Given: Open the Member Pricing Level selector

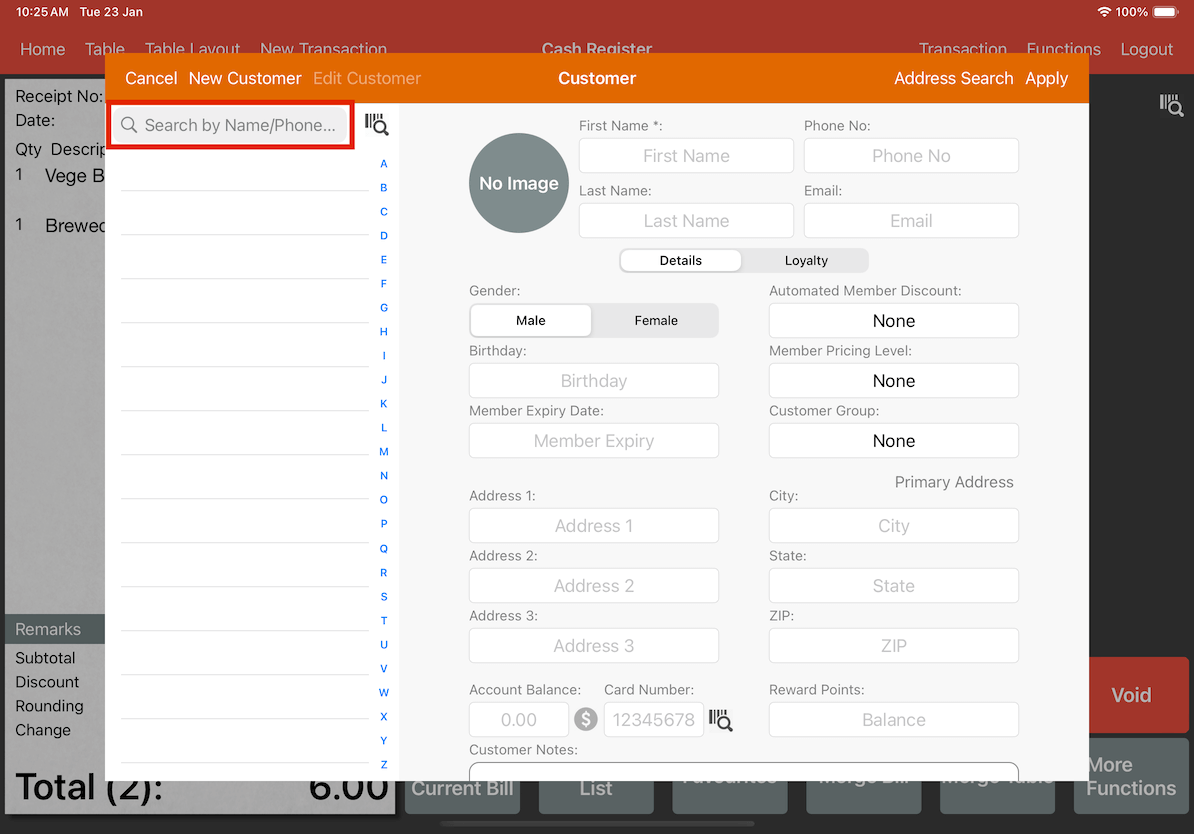Looking at the screenshot, I should (x=893, y=380).
